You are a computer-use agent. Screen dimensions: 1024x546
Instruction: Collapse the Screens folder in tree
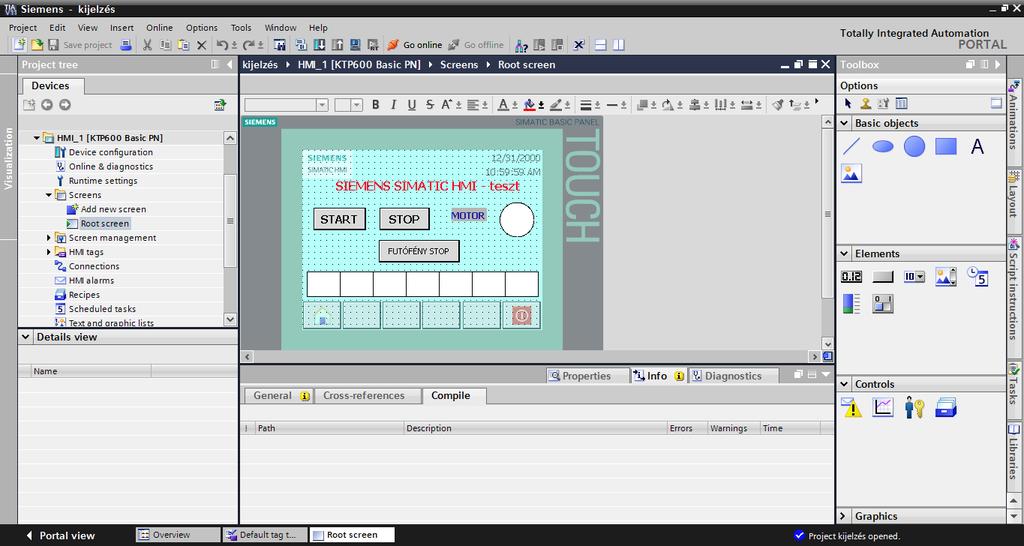coord(49,195)
